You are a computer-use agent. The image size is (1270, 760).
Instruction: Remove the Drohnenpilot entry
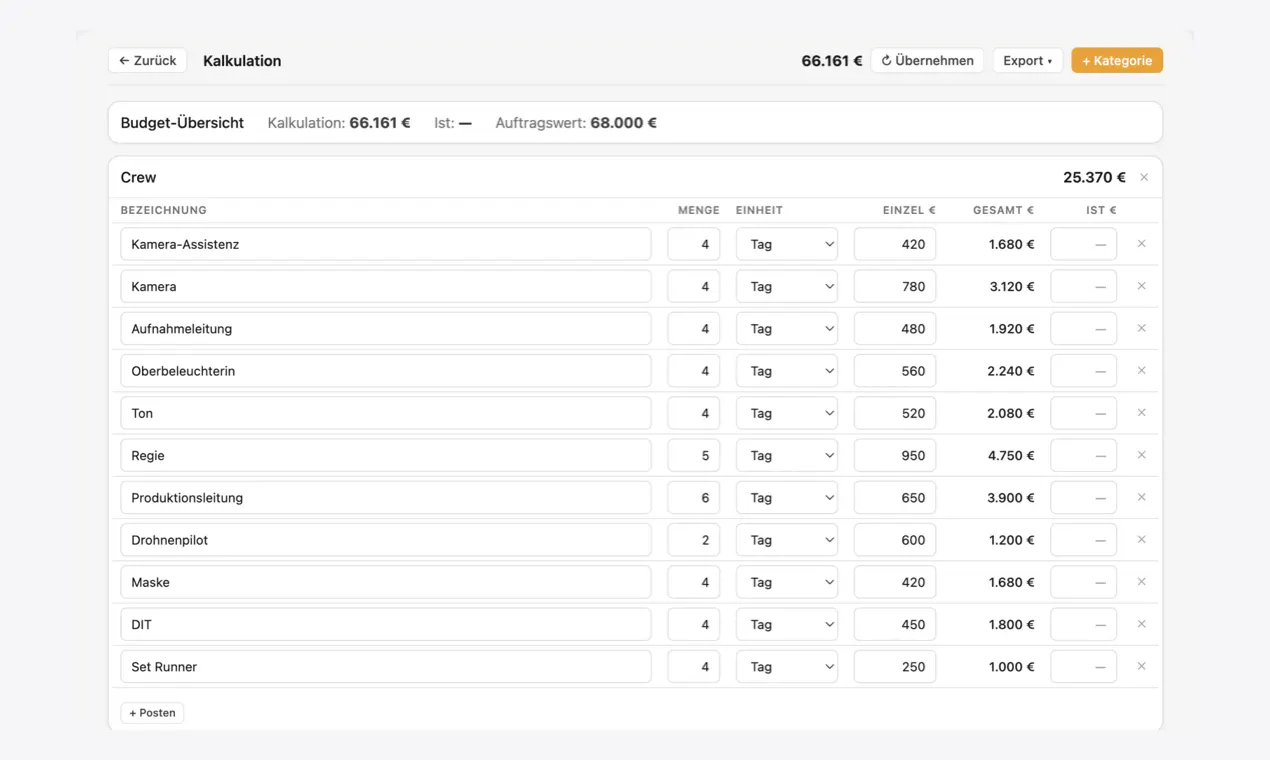[1141, 540]
